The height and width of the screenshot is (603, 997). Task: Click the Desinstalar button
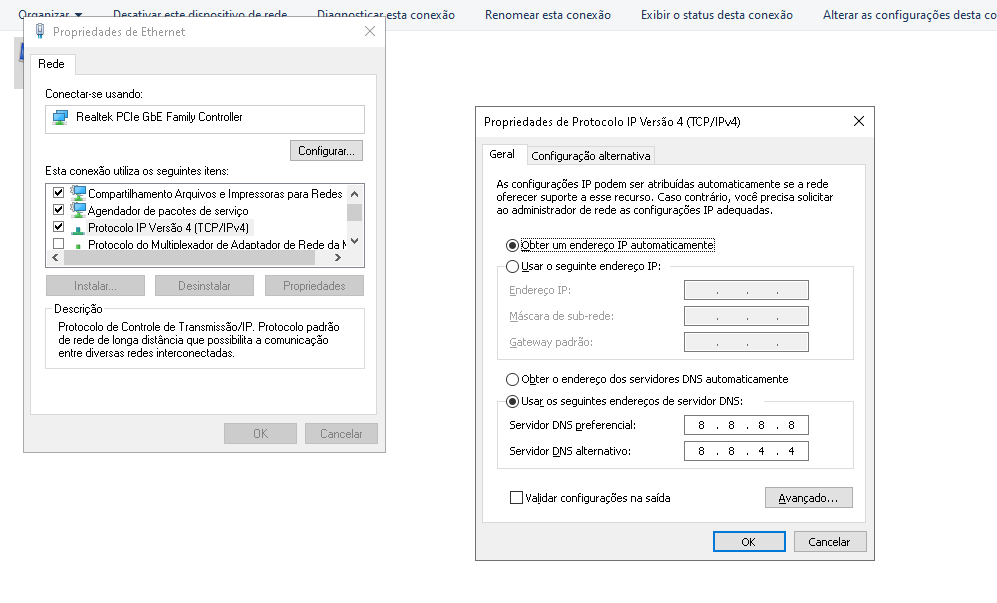coord(204,286)
